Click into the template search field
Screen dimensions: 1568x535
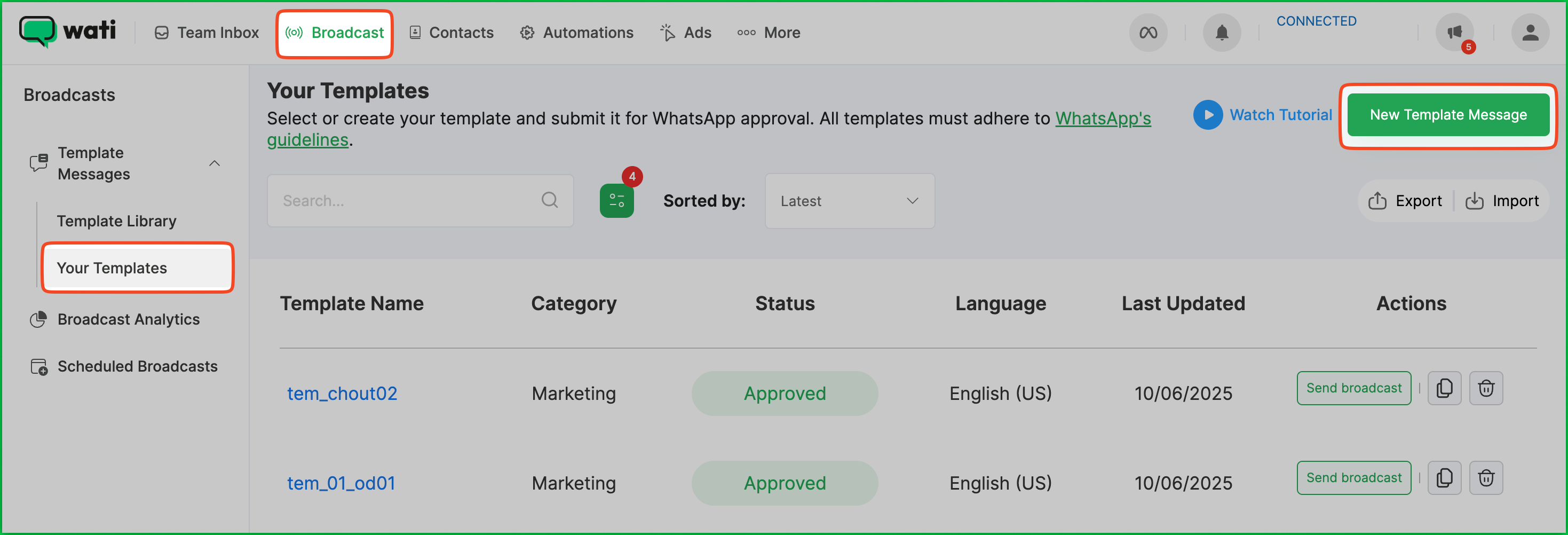coord(408,201)
